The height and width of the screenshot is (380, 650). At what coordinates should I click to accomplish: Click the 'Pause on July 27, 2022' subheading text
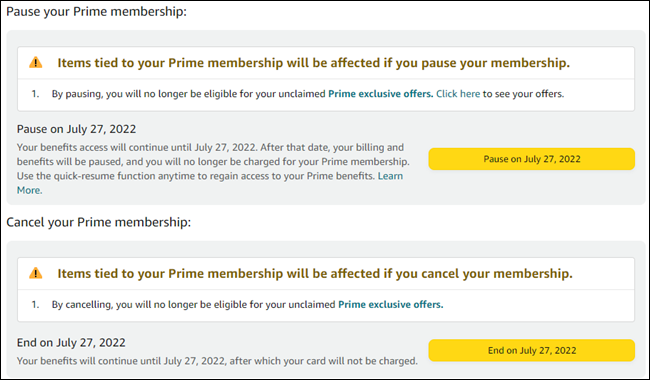tap(76, 129)
